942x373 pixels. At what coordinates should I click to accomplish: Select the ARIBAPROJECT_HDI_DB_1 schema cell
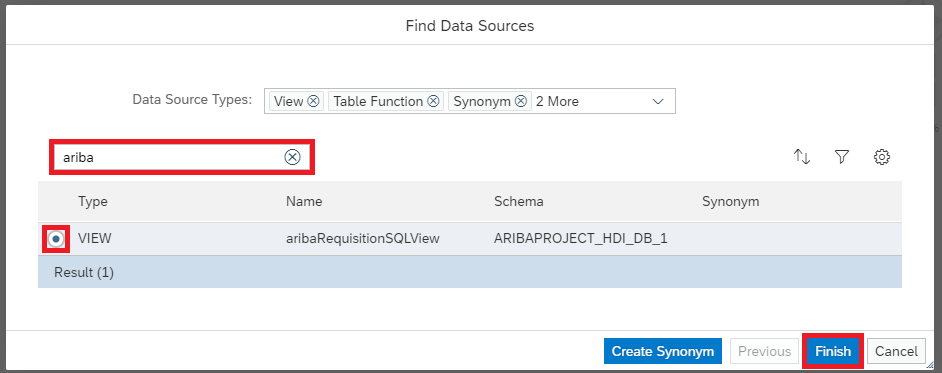581,238
